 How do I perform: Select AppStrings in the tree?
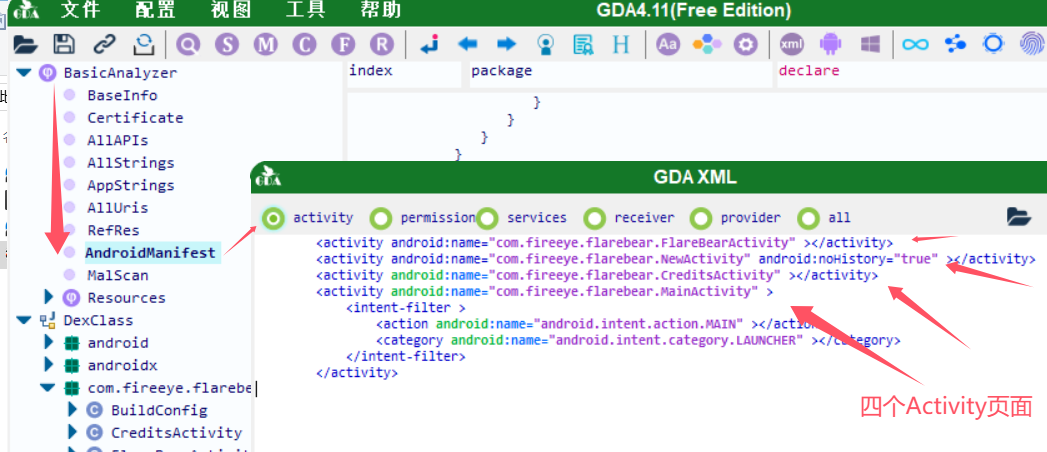coord(131,186)
